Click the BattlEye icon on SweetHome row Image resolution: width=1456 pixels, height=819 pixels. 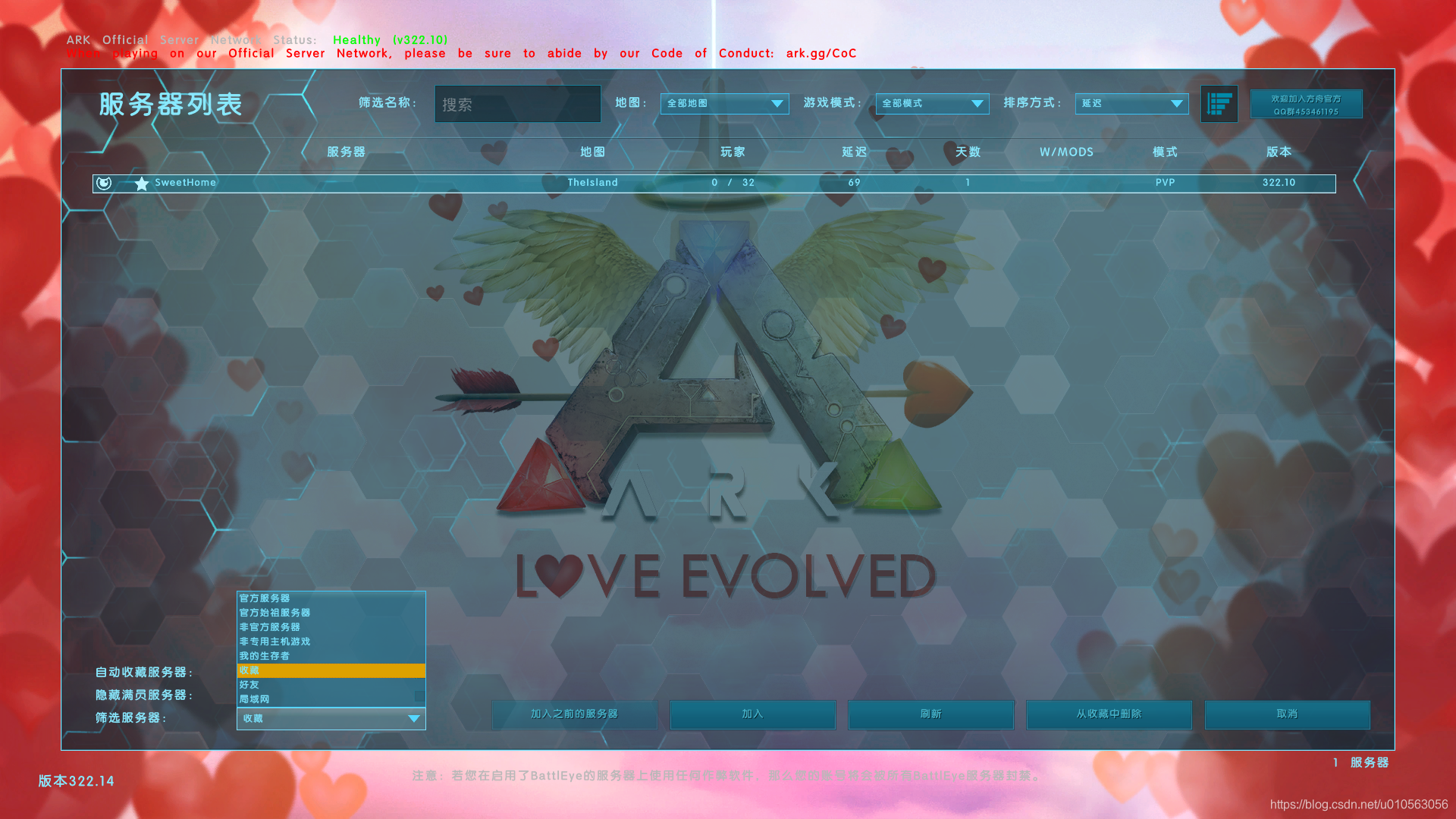coord(104,183)
